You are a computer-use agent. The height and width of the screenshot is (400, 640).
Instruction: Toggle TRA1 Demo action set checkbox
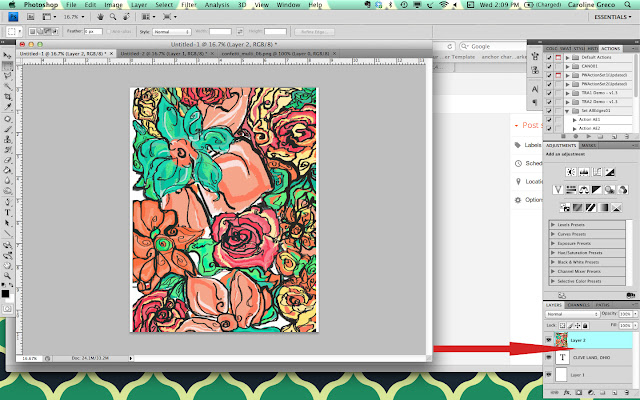[x=549, y=93]
